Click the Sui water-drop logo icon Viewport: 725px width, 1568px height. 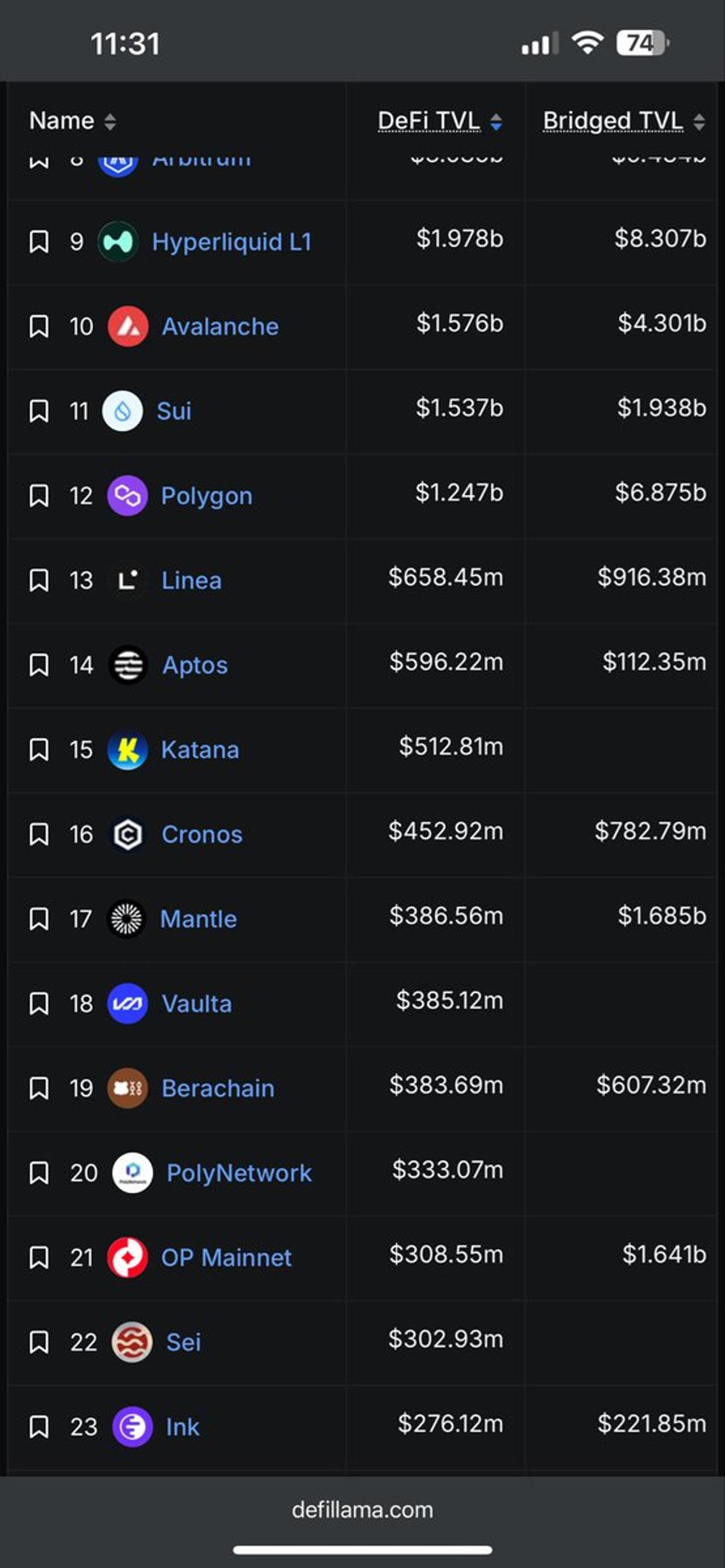coord(122,411)
